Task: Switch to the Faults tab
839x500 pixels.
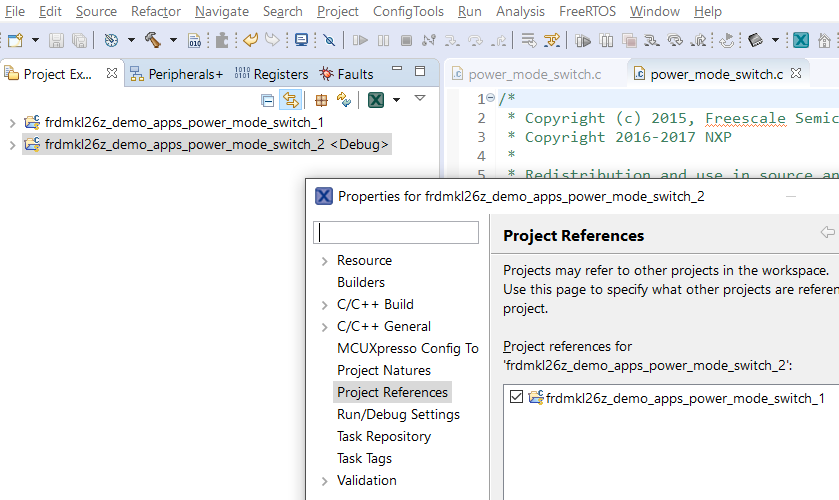Action: pyautogui.click(x=346, y=74)
